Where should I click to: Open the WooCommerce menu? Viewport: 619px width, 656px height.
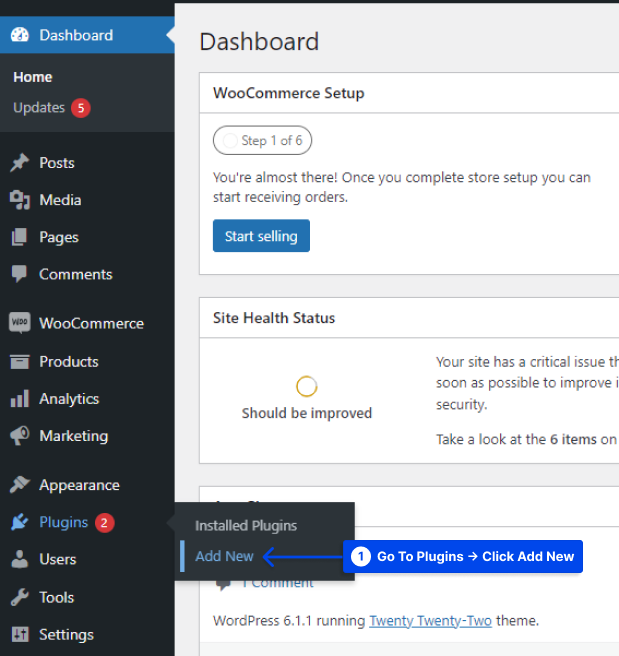[92, 323]
